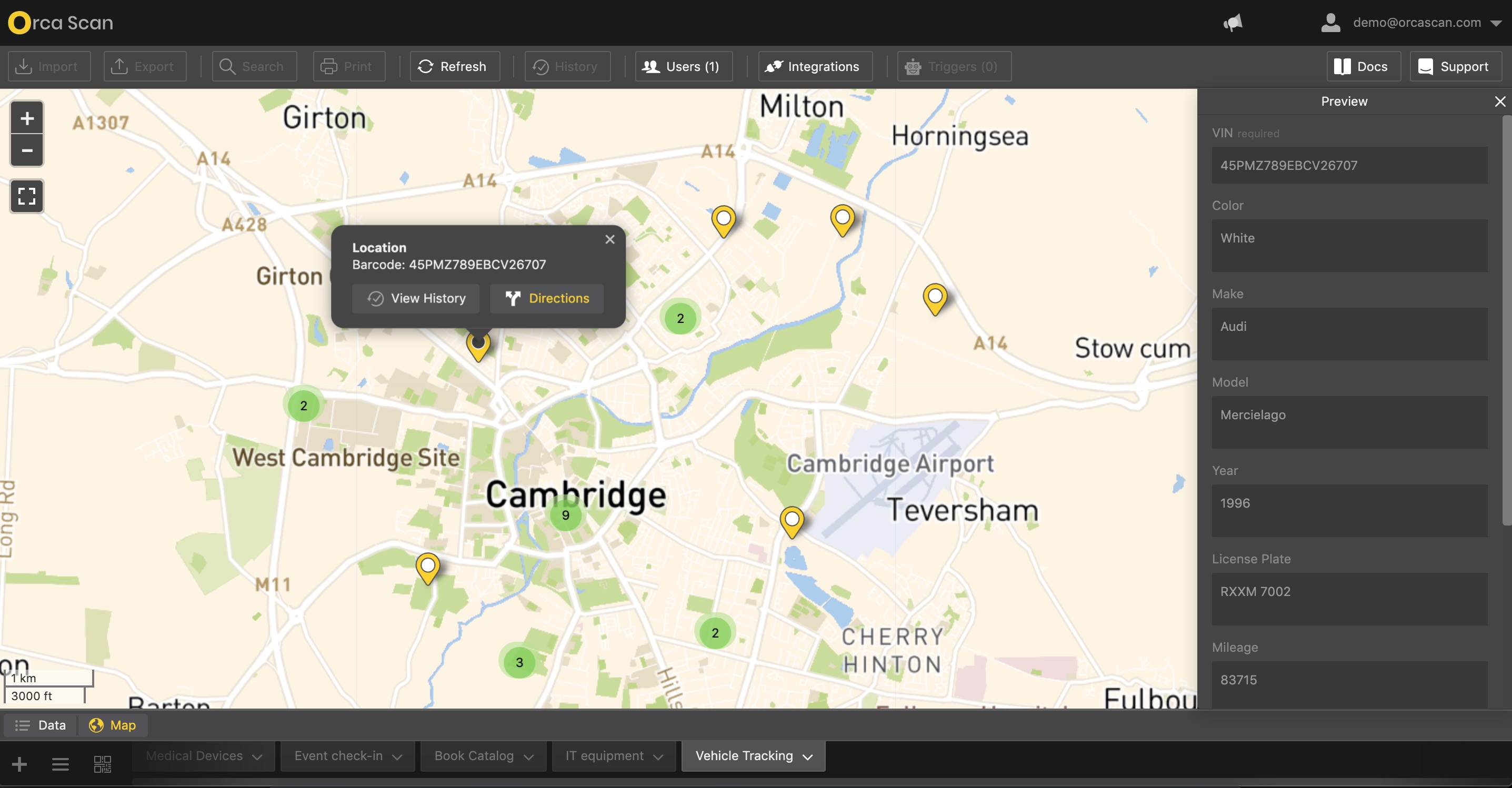
Task: Click the cluster marker showing 9
Action: (x=565, y=515)
